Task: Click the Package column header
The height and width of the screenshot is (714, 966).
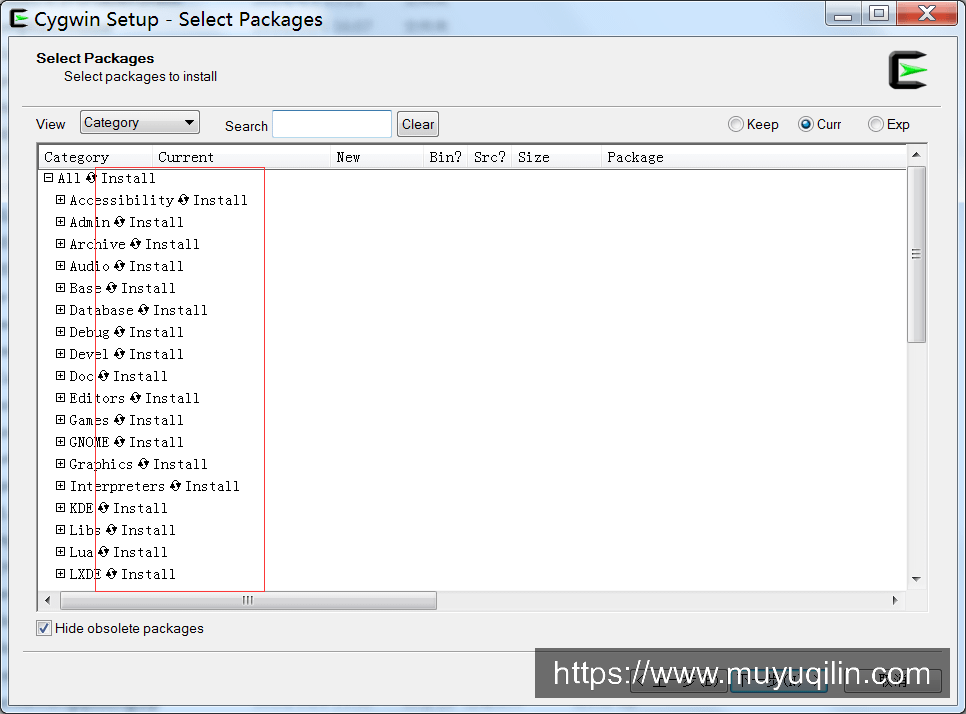Action: click(753, 157)
